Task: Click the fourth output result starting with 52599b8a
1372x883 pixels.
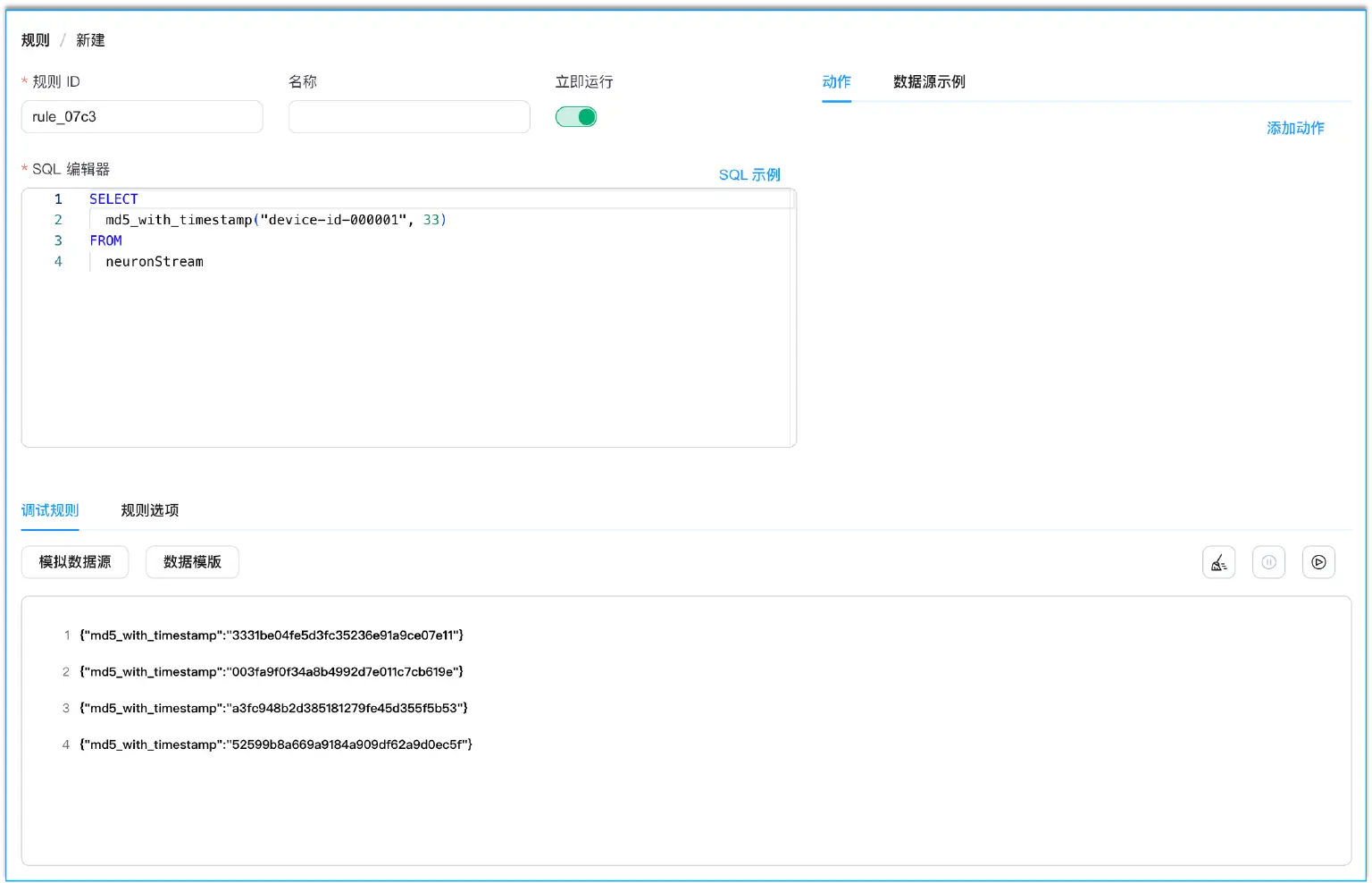Action: (275, 744)
